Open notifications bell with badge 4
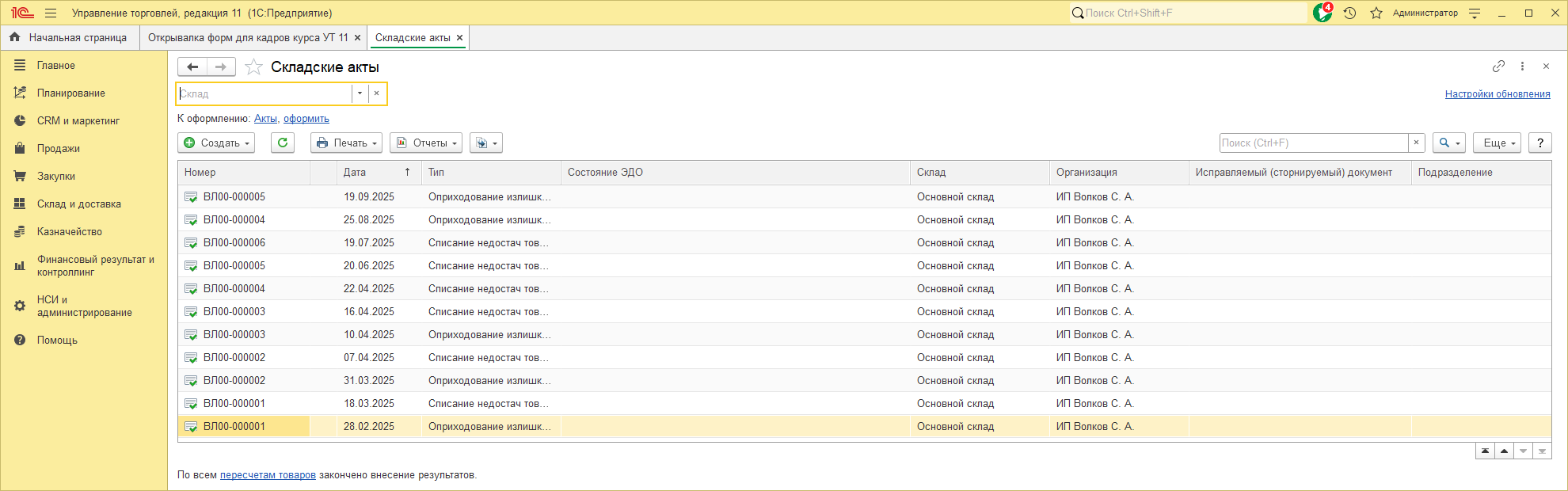This screenshot has width=1568, height=491. [x=1323, y=13]
